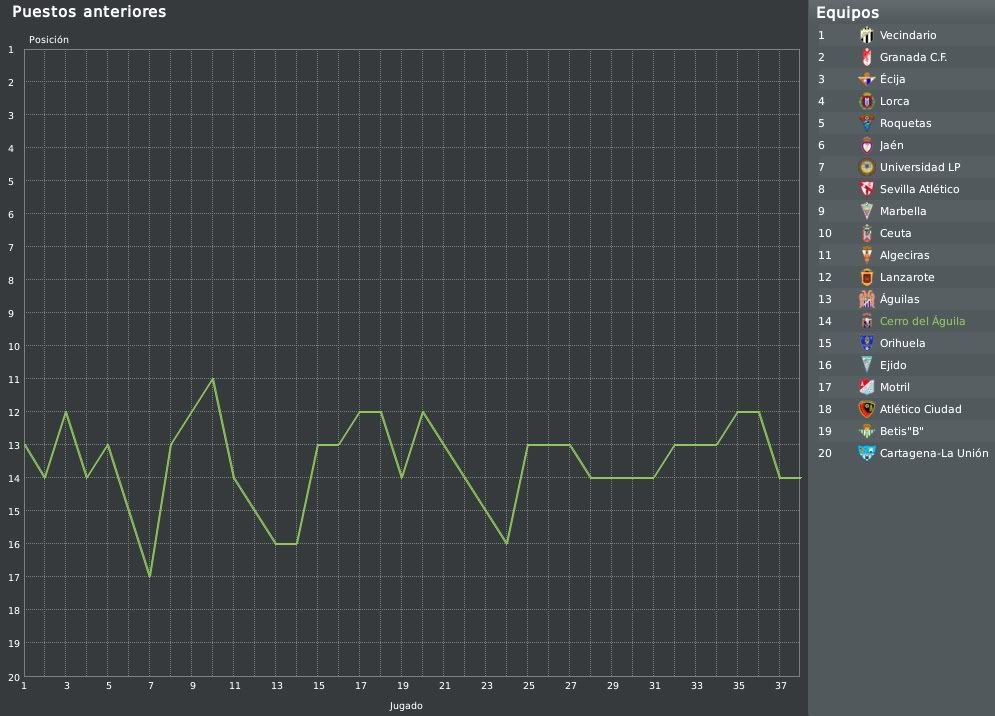Click graph dip at matchday 24

click(x=506, y=543)
